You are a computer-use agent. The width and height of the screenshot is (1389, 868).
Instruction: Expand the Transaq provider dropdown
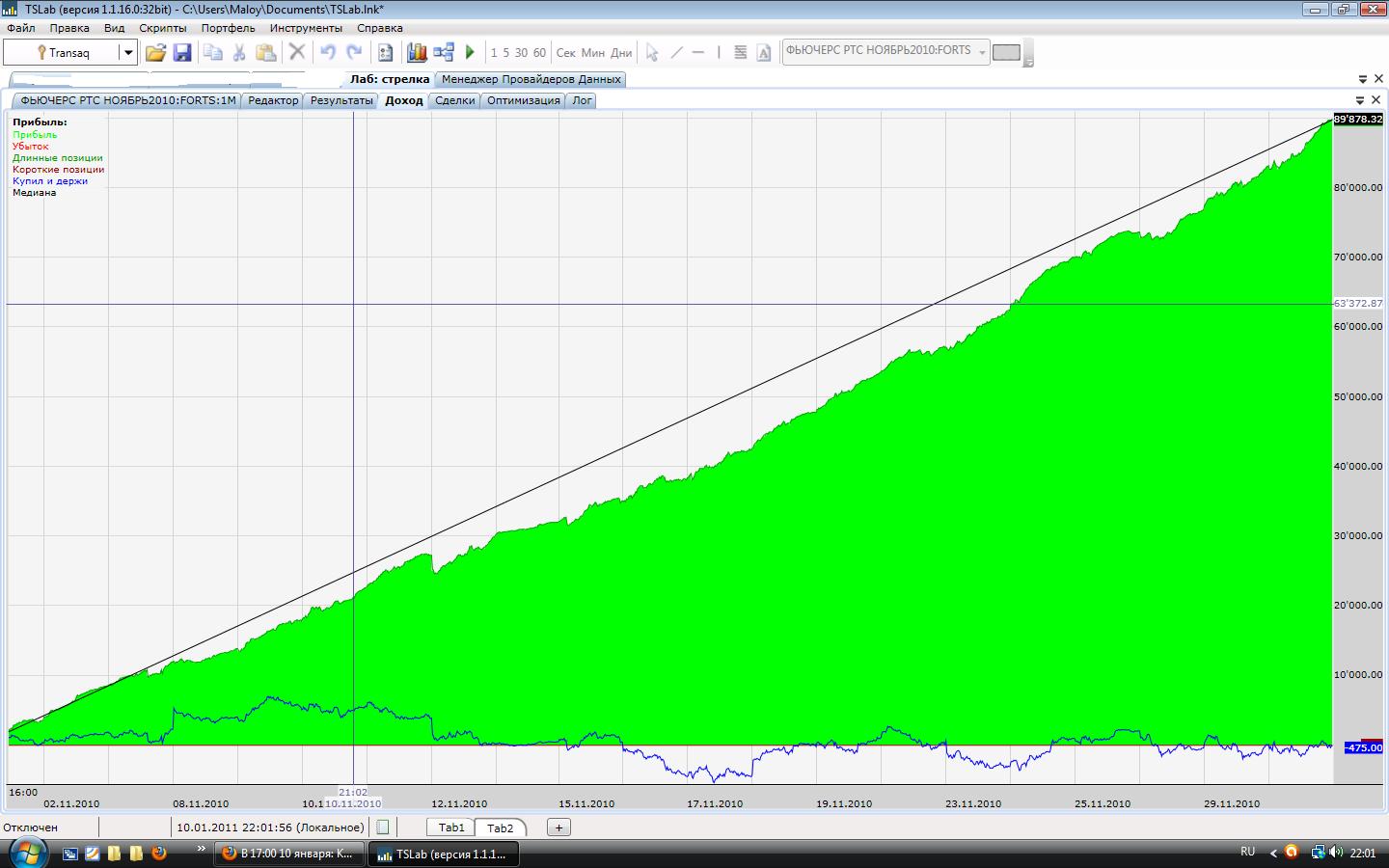[x=127, y=53]
